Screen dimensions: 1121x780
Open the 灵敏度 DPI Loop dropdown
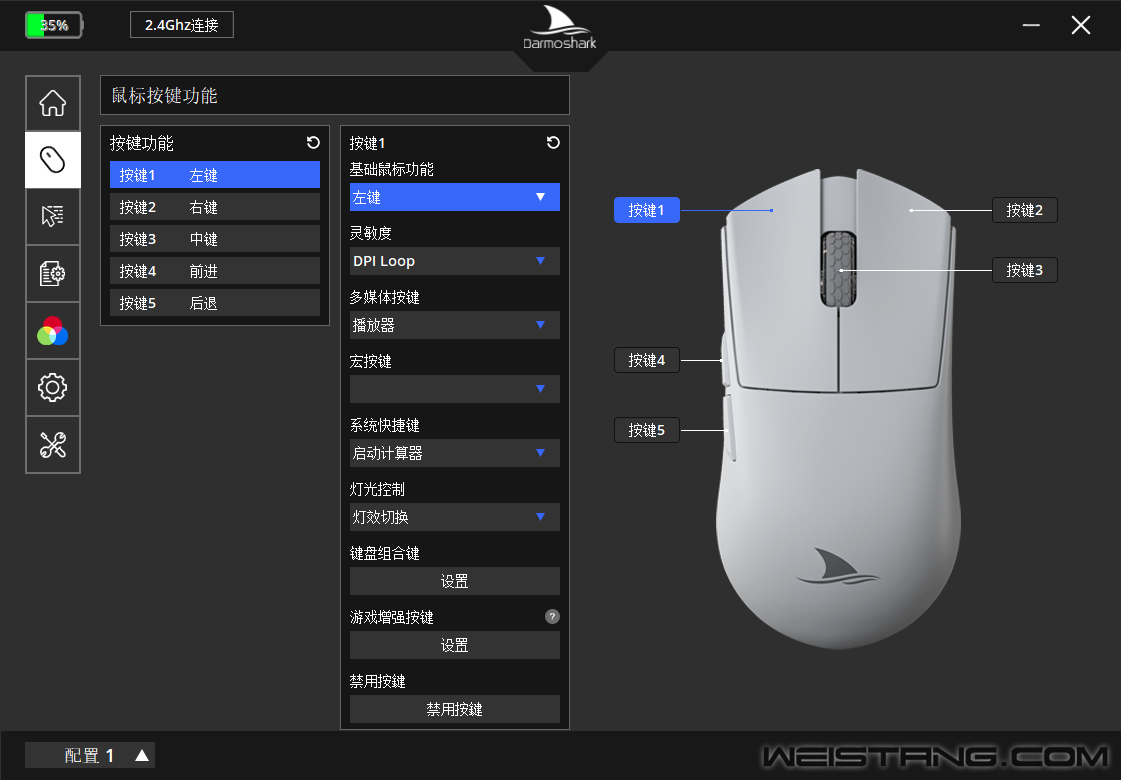[x=455, y=261]
